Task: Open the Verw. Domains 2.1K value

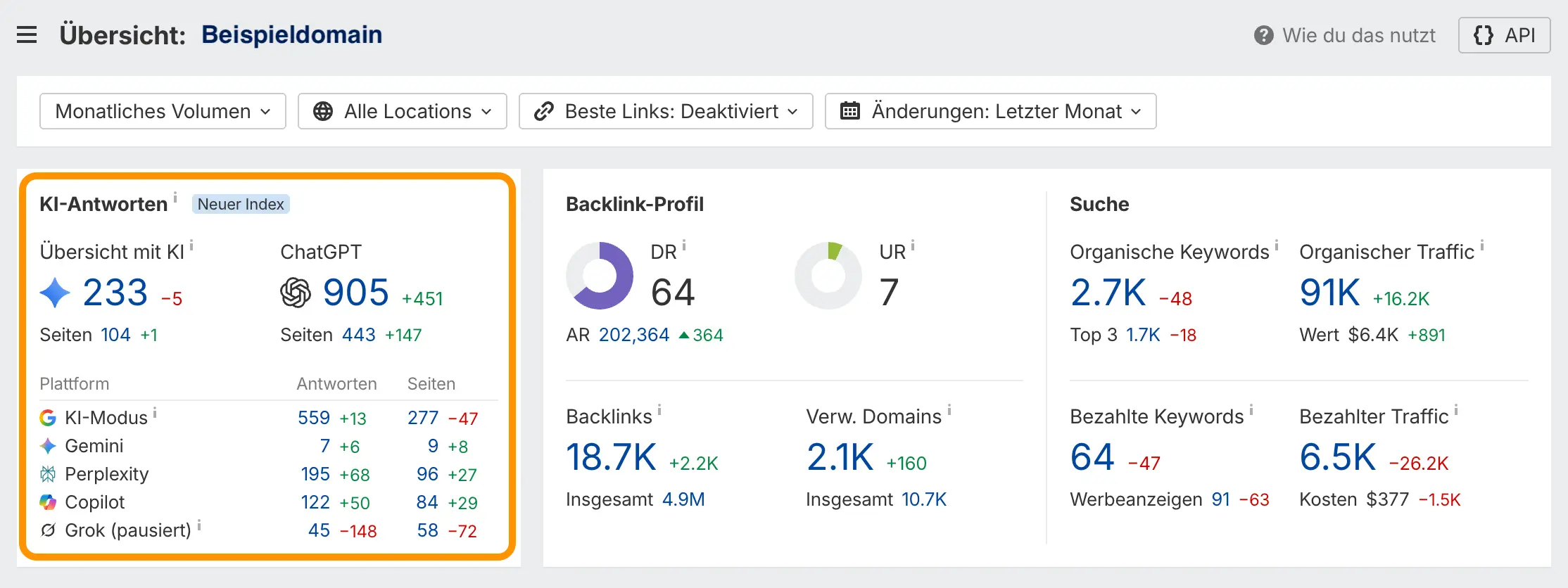Action: 840,457
